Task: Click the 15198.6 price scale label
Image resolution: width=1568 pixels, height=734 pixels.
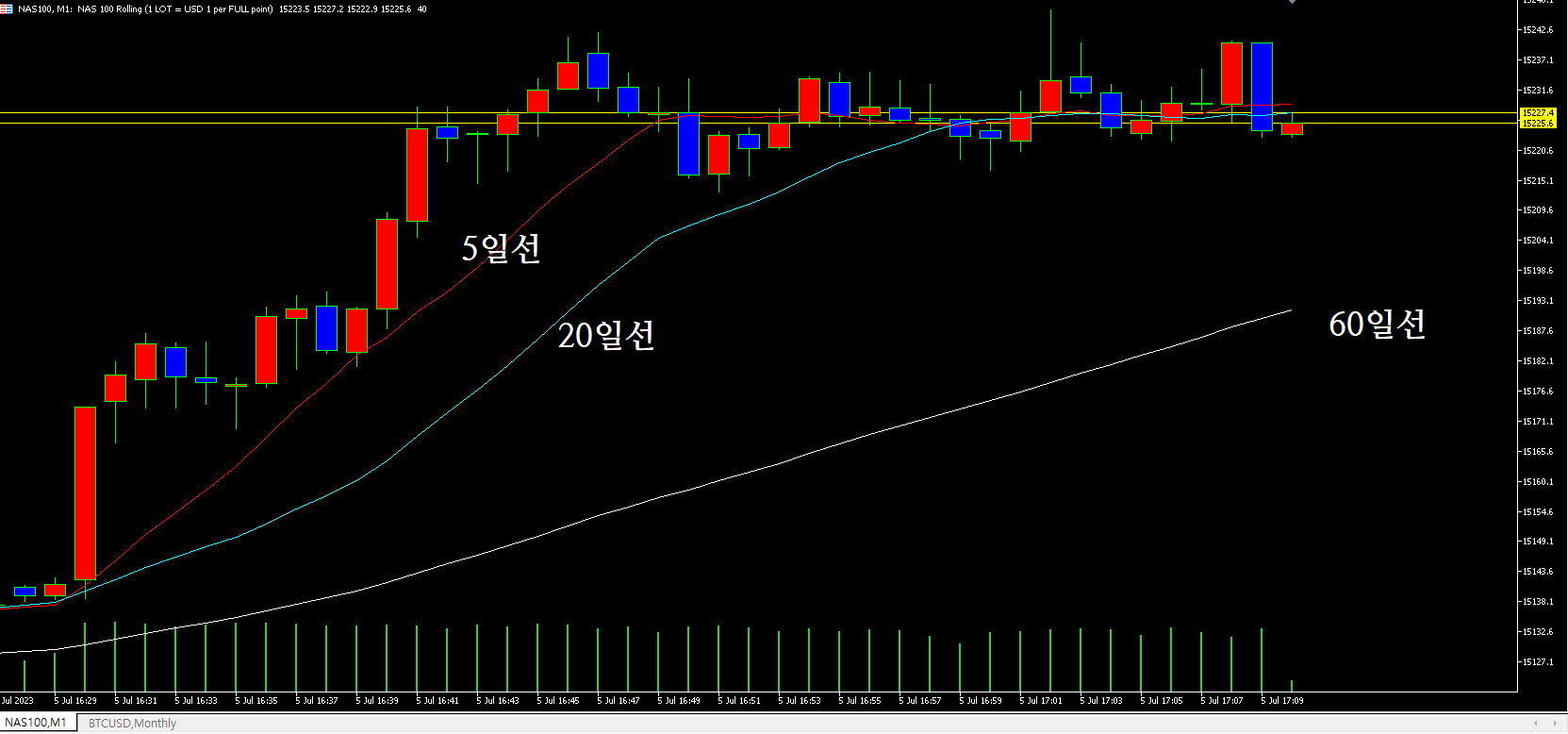Action: pyautogui.click(x=1538, y=271)
